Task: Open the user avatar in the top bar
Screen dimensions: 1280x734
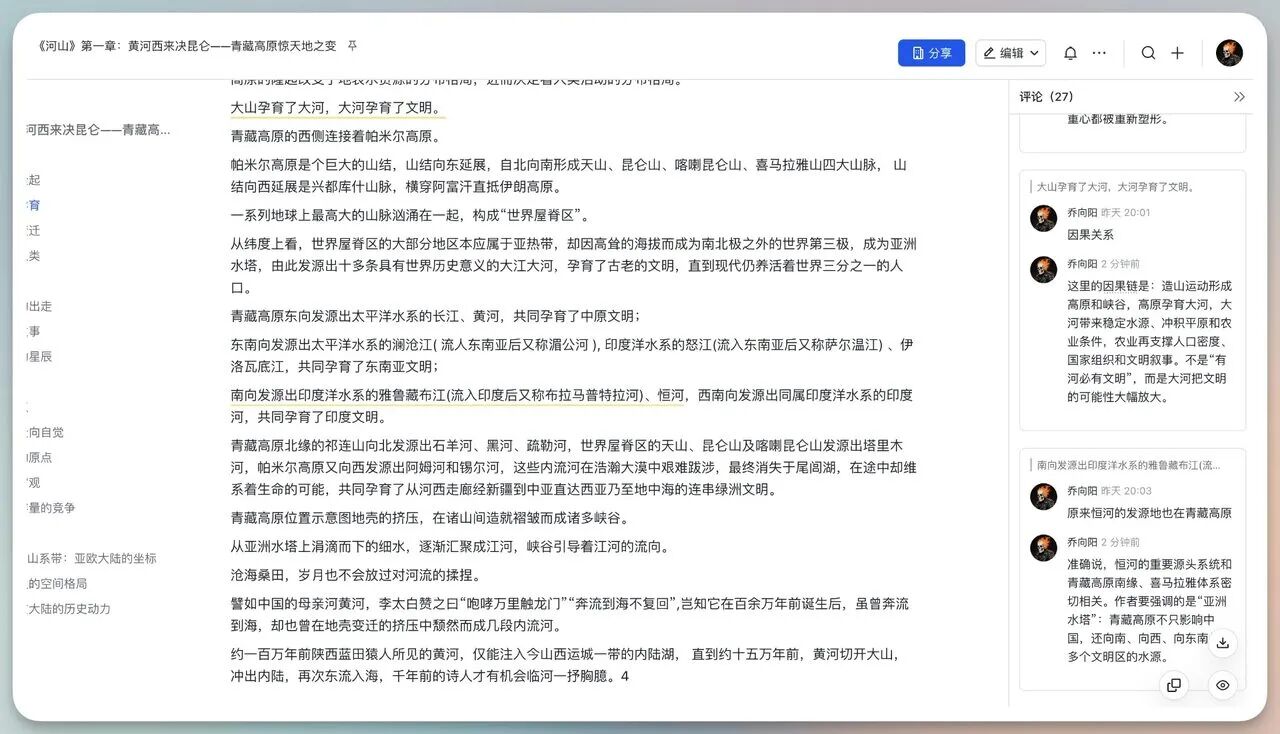Action: (1229, 53)
